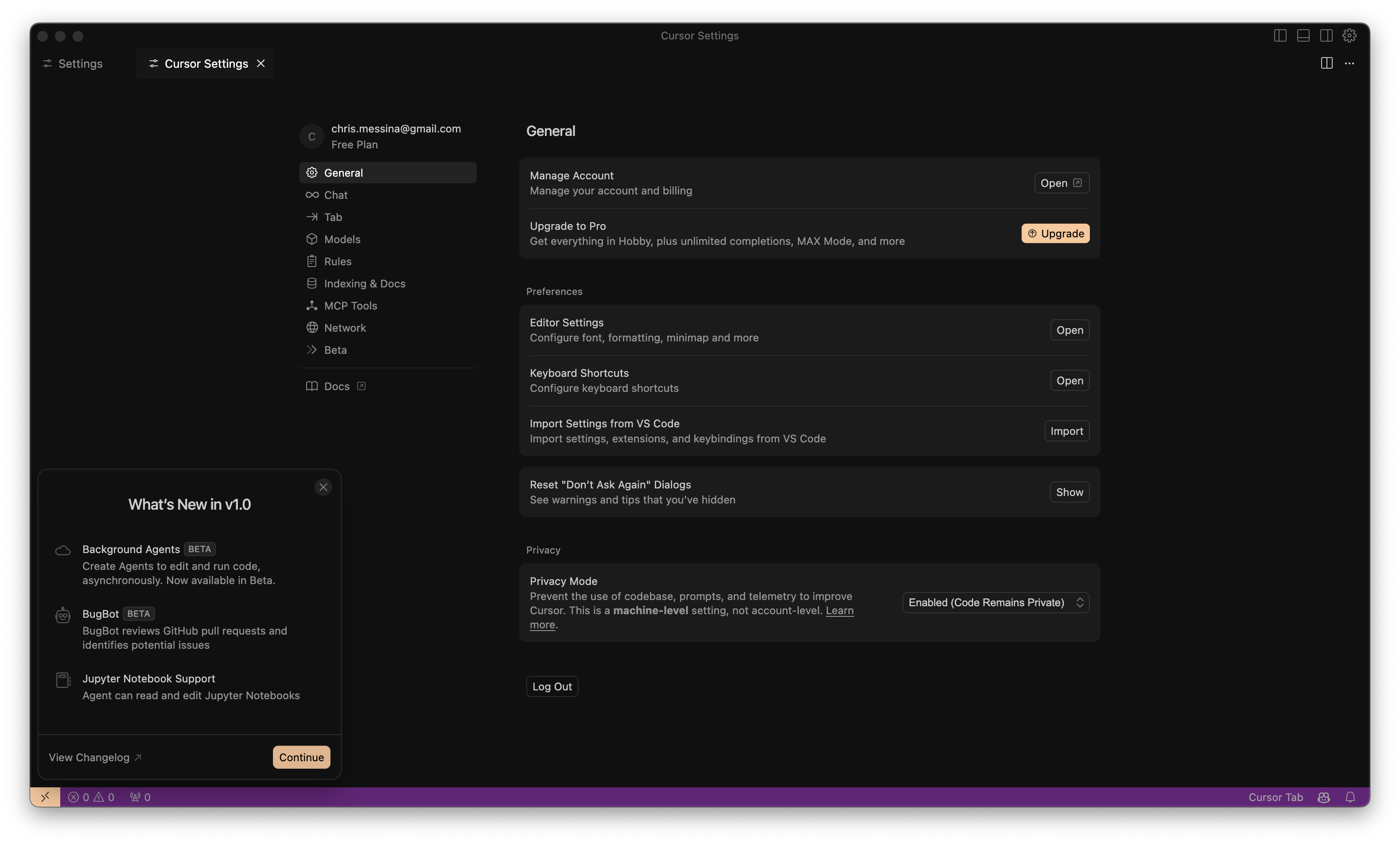This screenshot has height=844, width=1400.
Task: Close the Cursor Settings tab
Action: (x=261, y=64)
